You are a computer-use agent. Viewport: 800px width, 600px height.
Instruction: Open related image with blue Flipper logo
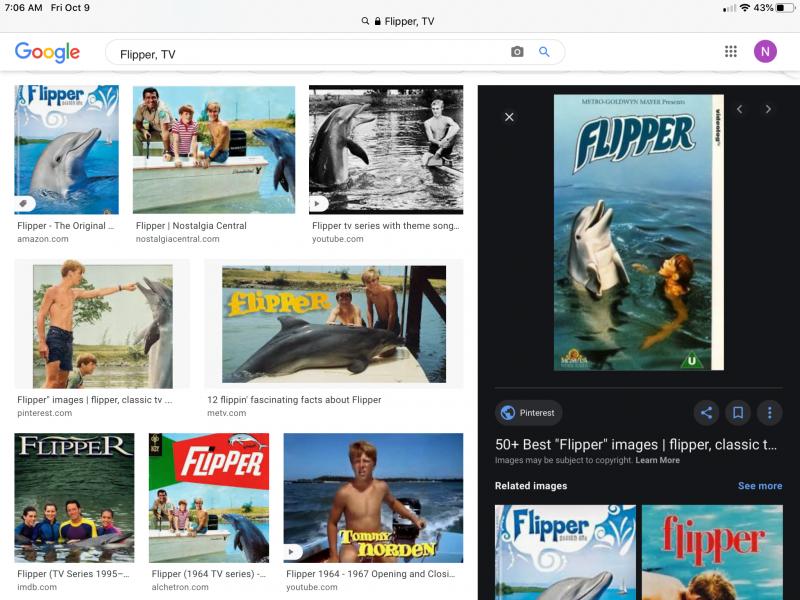point(565,552)
